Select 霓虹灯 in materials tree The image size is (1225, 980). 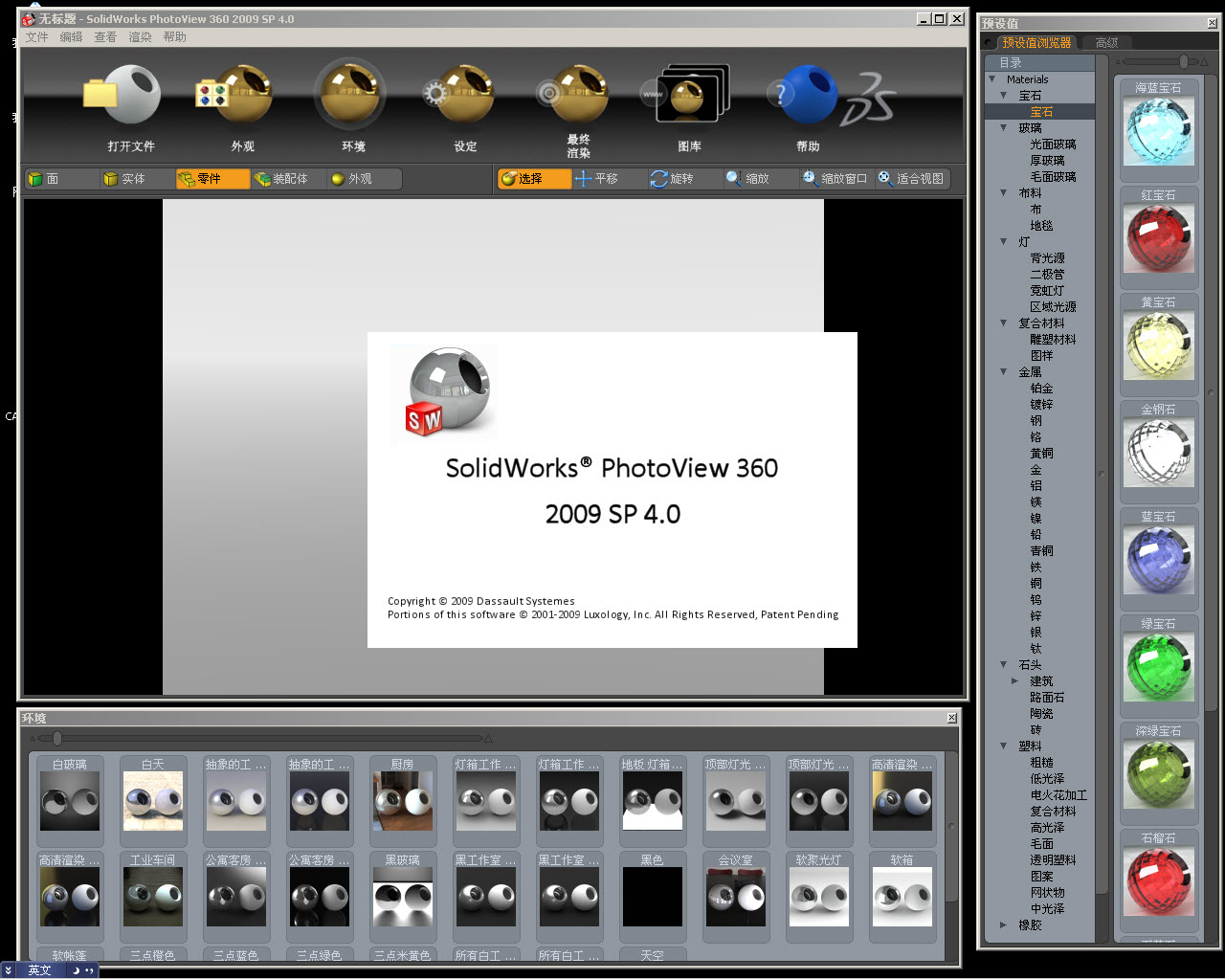coord(1047,291)
